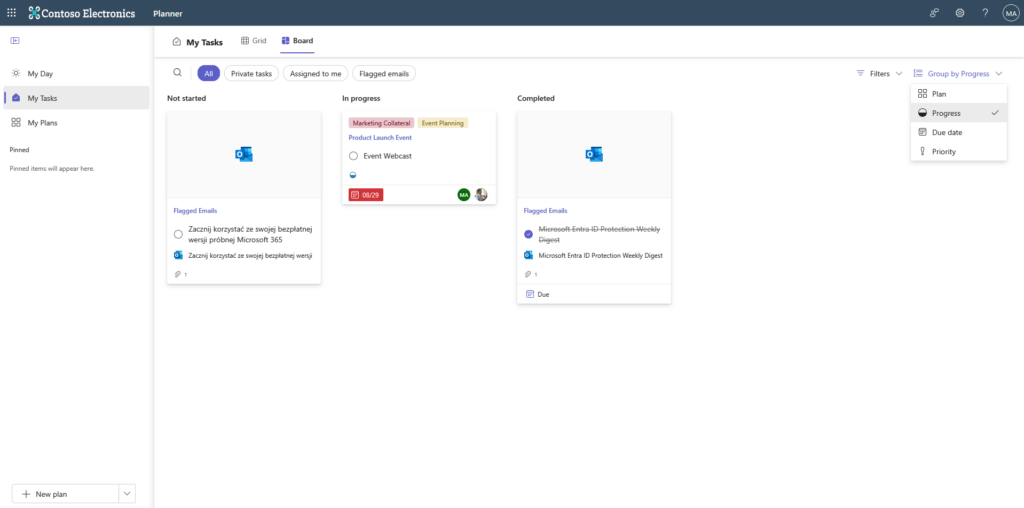
Task: Collapse the sidebar navigation pane icon
Action: click(x=15, y=41)
